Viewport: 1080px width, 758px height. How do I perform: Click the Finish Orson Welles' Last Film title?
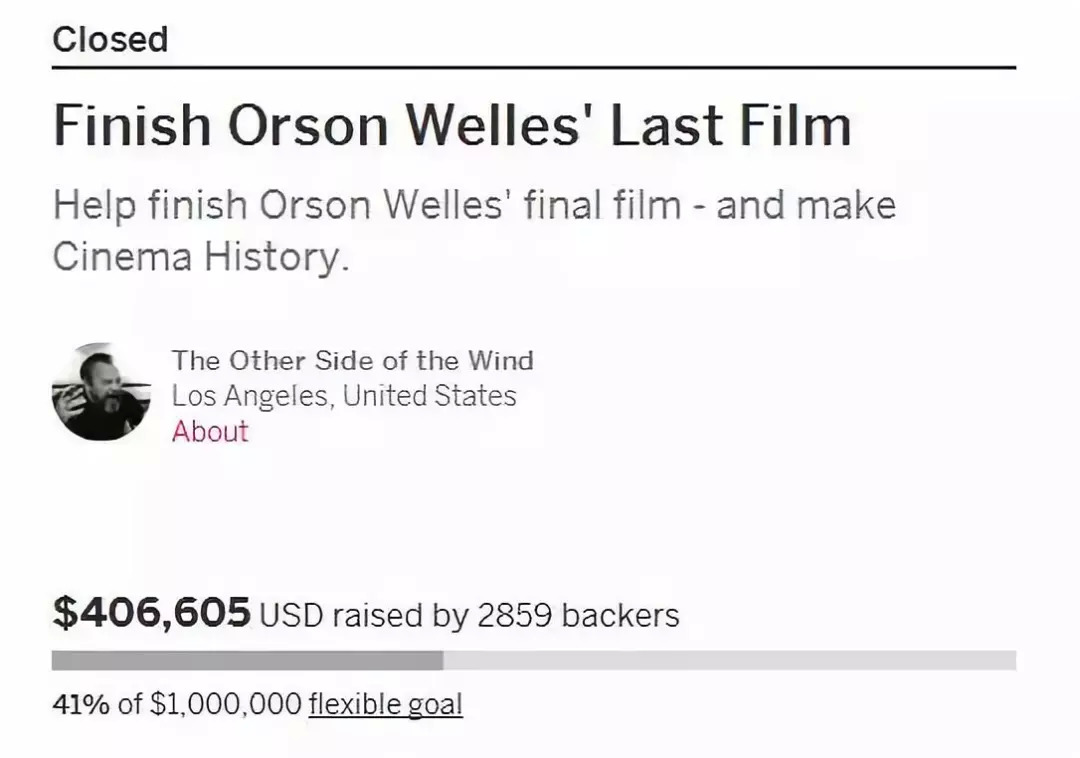[452, 126]
